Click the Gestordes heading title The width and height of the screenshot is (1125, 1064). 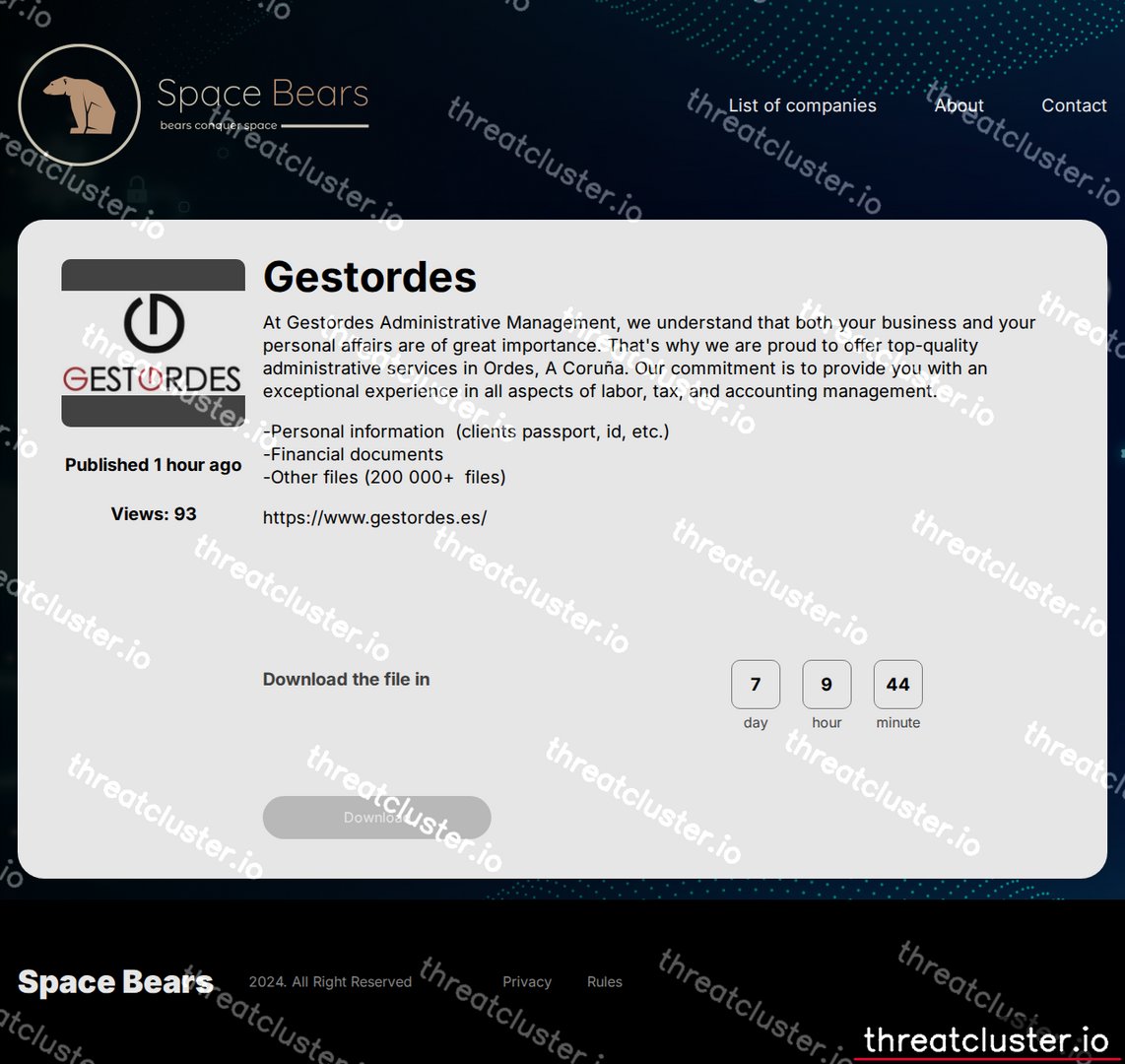pyautogui.click(x=369, y=277)
